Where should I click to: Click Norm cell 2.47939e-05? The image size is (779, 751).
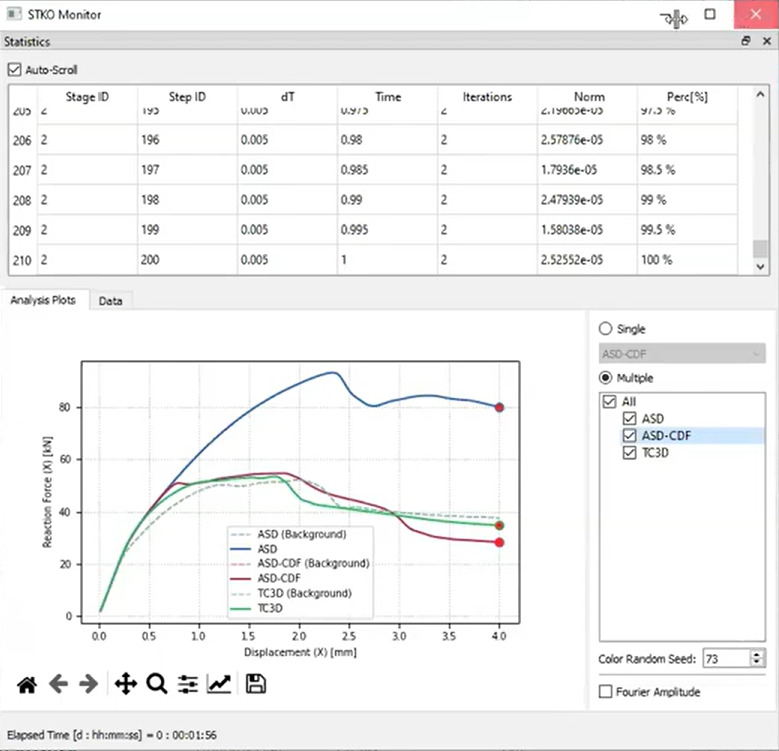tap(587, 200)
